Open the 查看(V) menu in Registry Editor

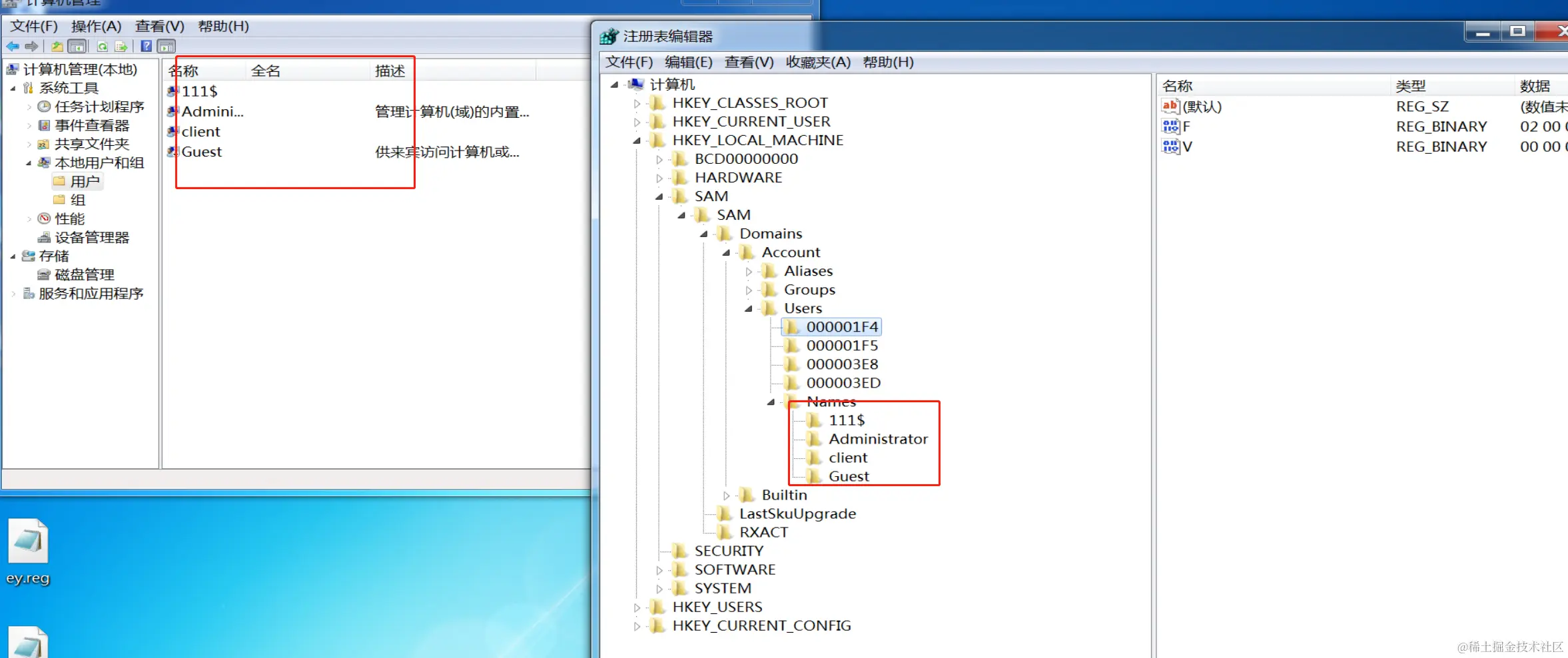(749, 62)
